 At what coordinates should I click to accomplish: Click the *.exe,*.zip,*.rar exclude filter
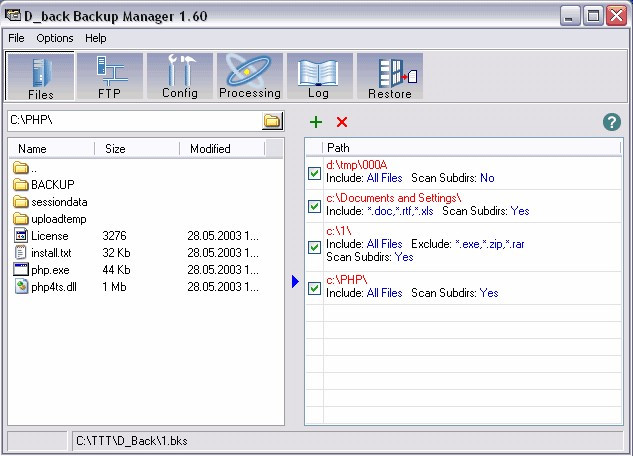coord(490,244)
